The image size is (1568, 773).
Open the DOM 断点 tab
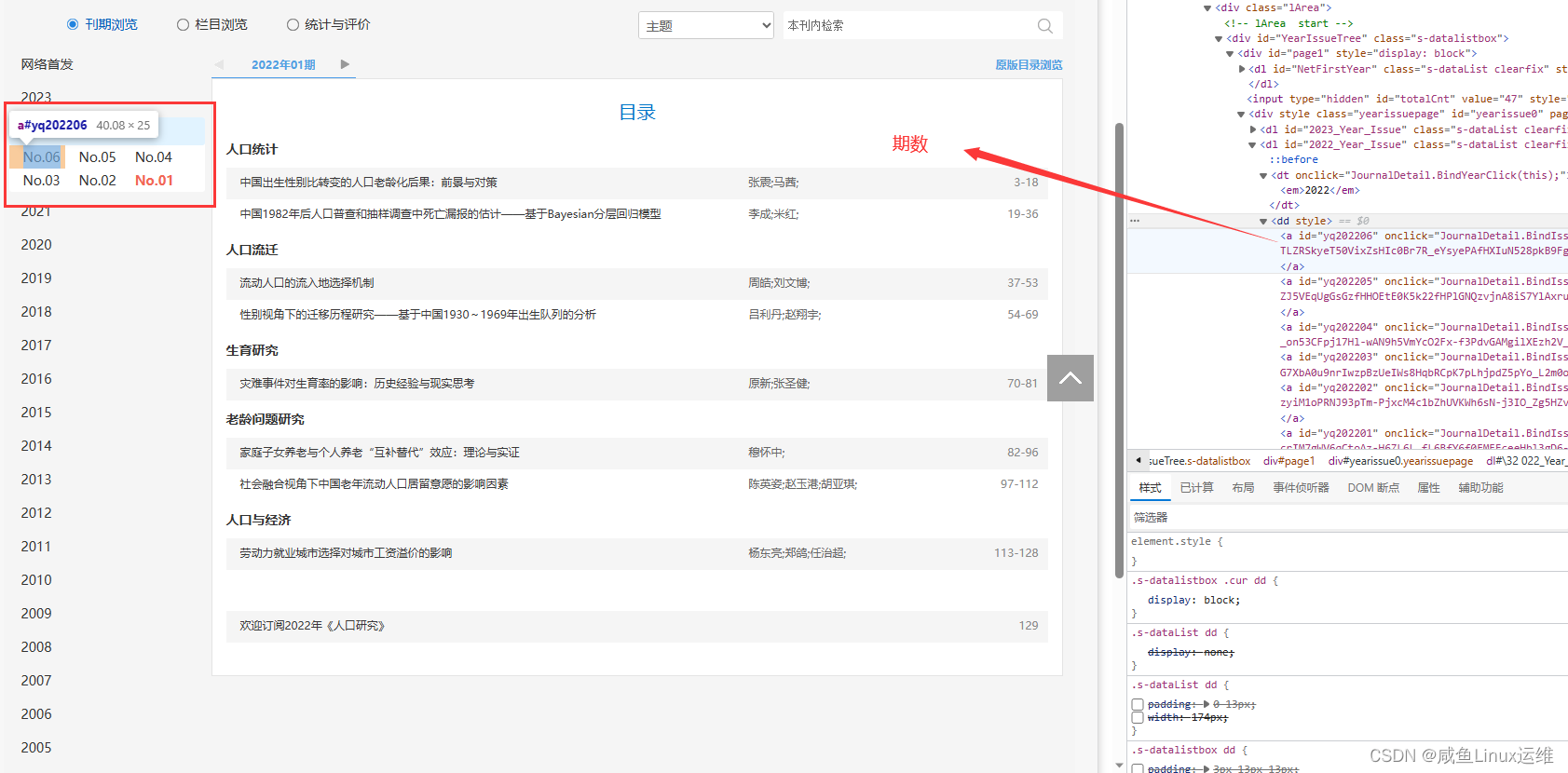[x=1373, y=488]
